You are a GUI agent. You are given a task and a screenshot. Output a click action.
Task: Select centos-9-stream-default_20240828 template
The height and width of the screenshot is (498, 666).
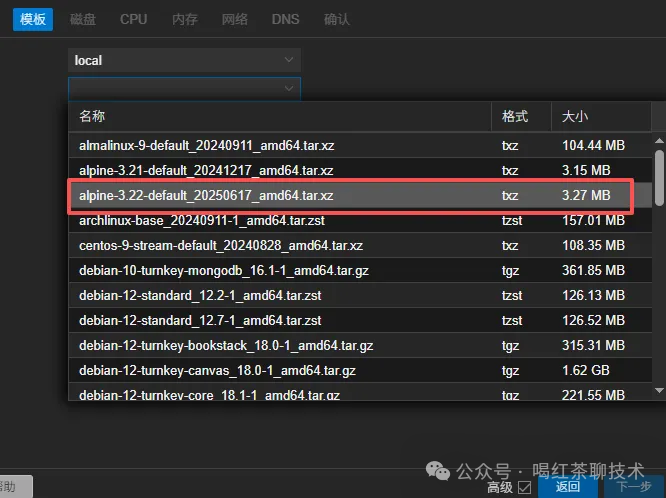point(360,246)
